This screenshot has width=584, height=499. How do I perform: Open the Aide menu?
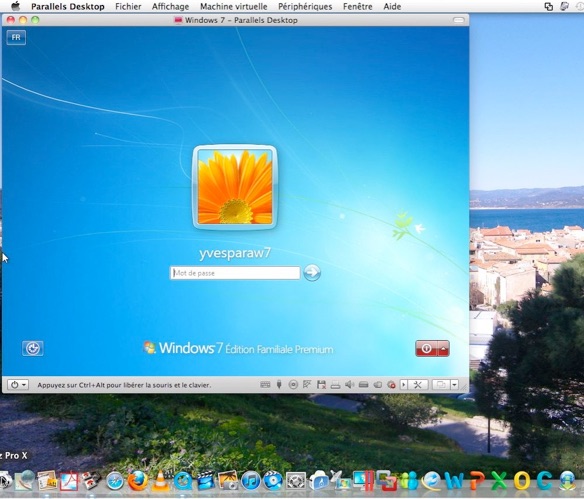pyautogui.click(x=392, y=6)
